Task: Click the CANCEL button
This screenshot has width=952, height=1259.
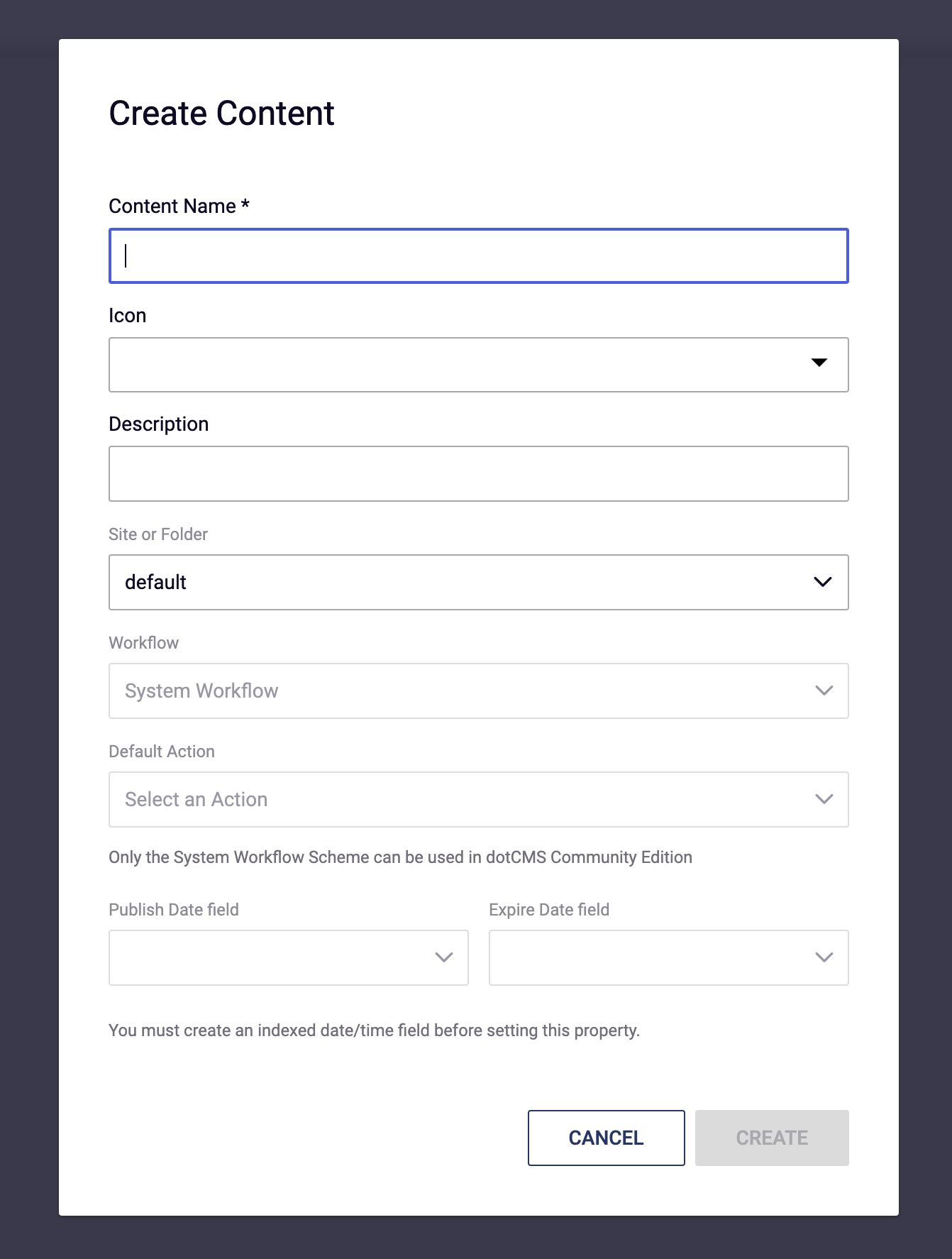Action: [x=605, y=1138]
